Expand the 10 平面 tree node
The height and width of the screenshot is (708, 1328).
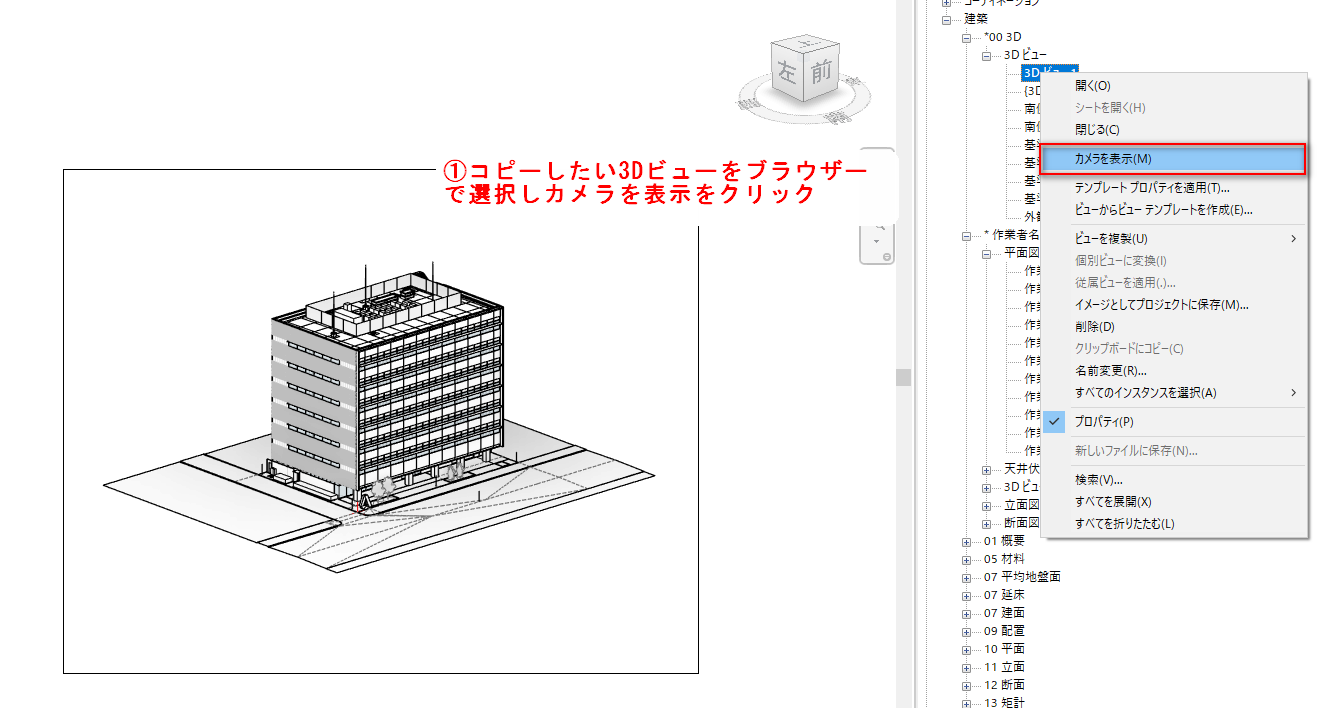tap(966, 649)
